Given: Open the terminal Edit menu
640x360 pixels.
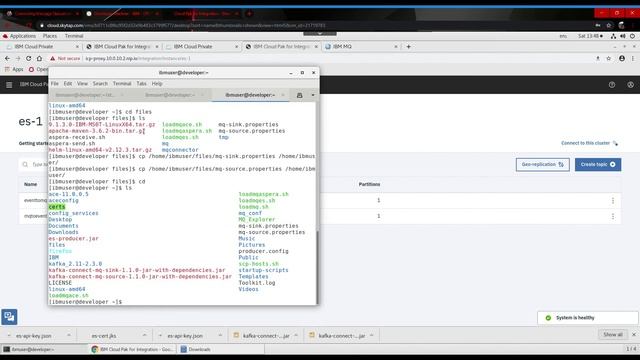Looking at the screenshot, I should (x=68, y=84).
